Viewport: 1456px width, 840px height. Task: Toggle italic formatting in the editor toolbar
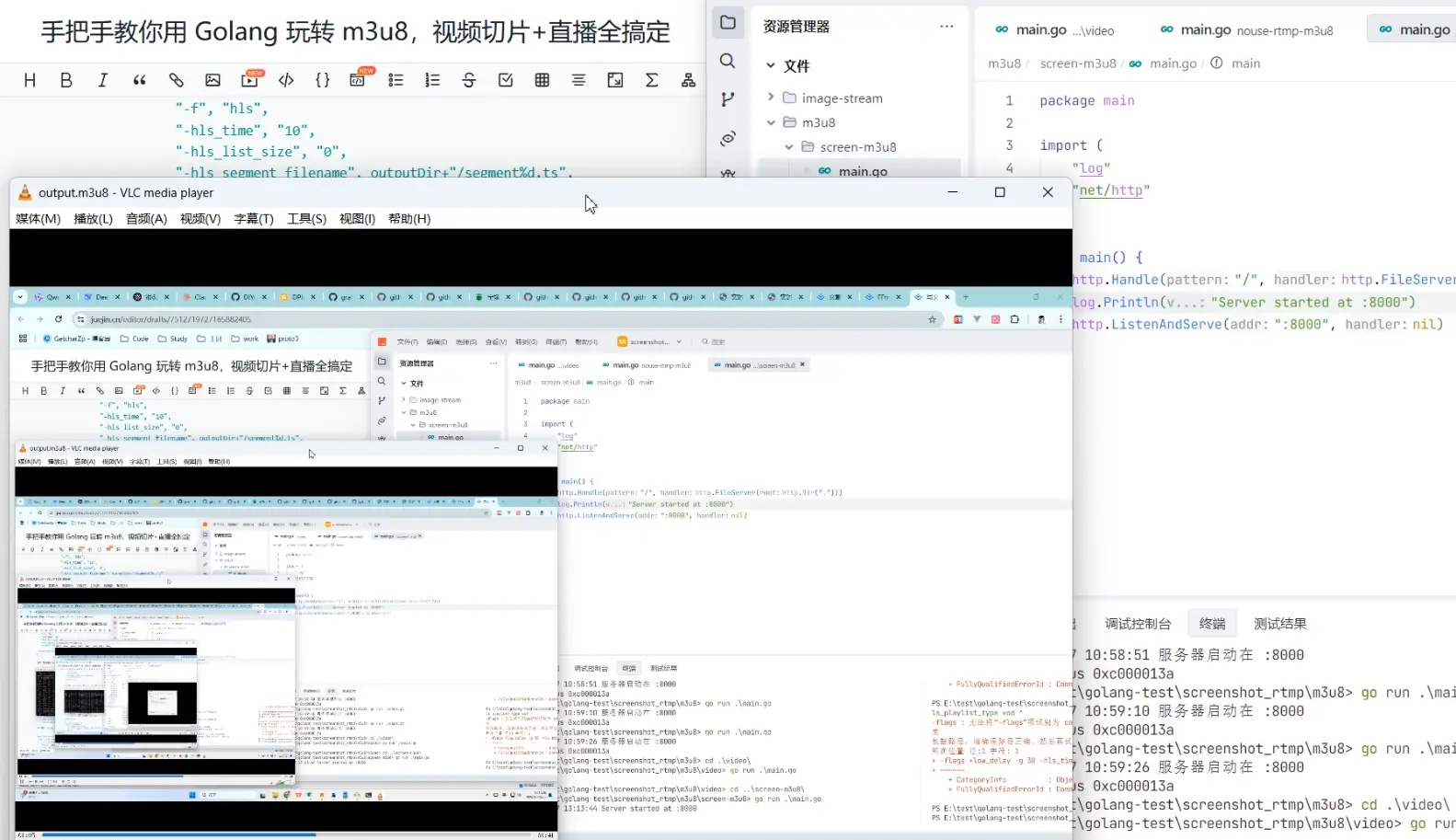coord(103,81)
